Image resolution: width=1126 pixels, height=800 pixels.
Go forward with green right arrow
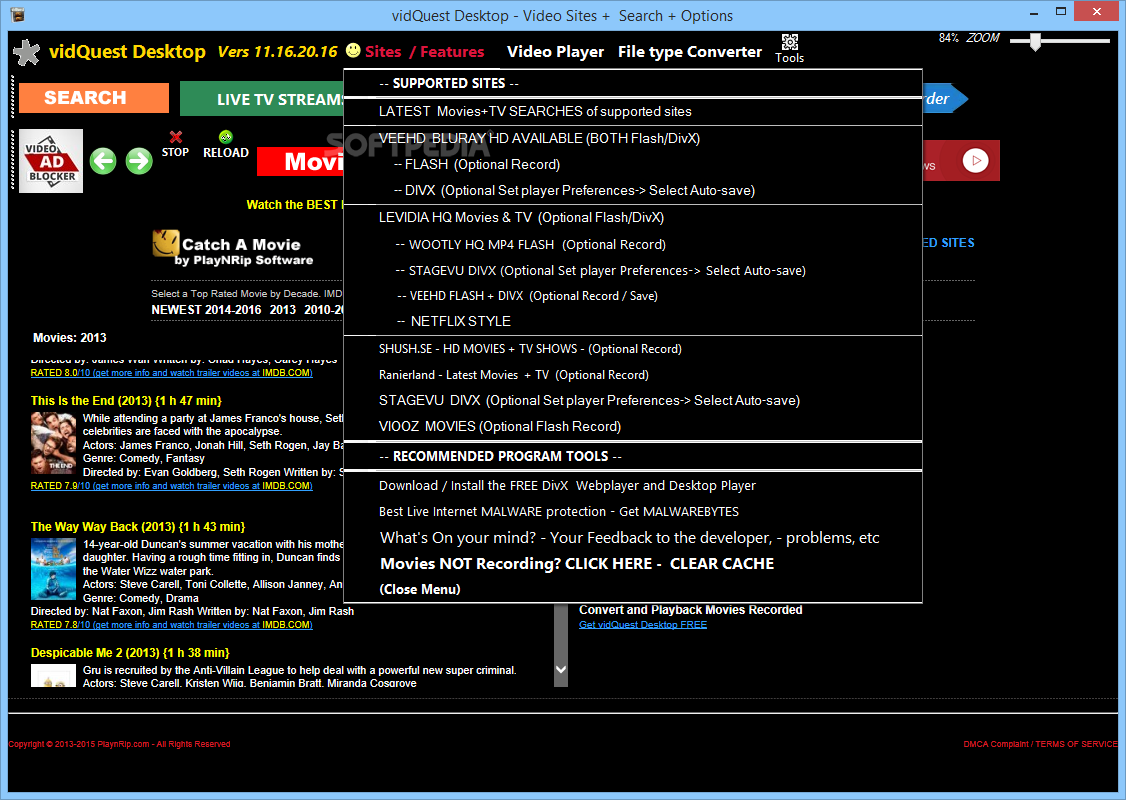(x=139, y=161)
